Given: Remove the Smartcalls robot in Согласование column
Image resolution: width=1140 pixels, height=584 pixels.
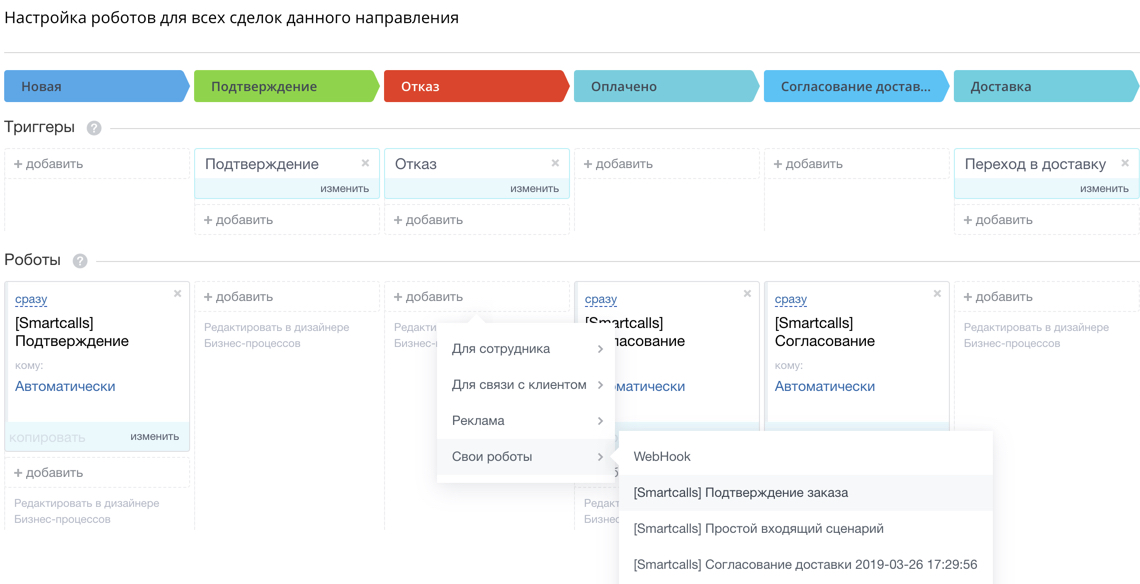Looking at the screenshot, I should point(937,294).
